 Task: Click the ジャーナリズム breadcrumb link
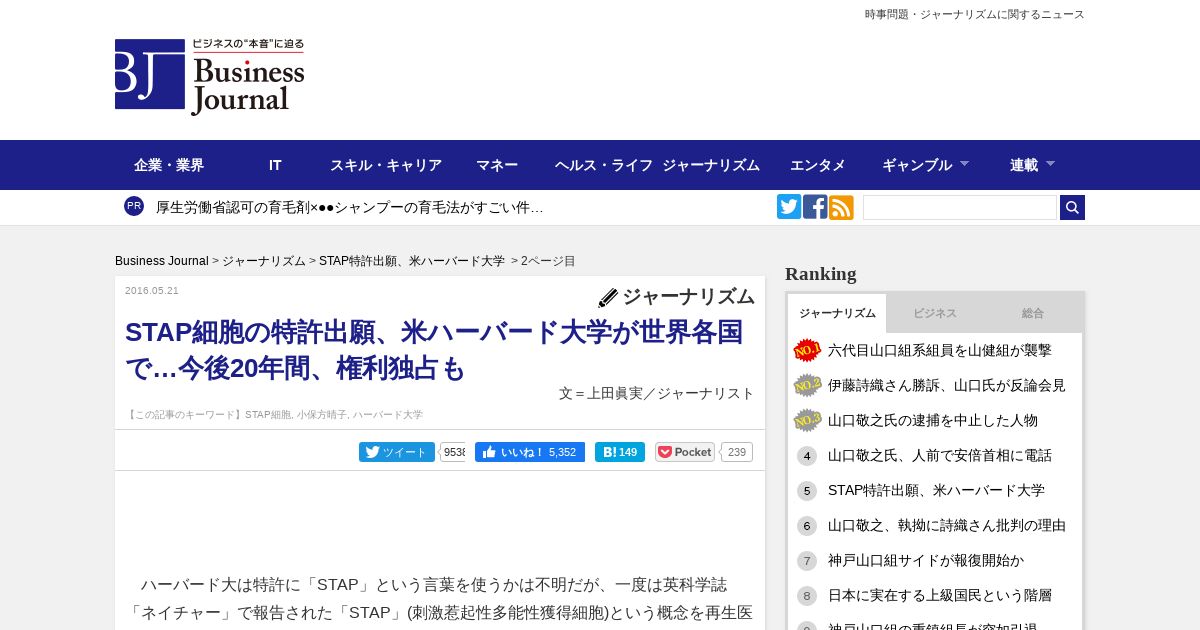(264, 261)
